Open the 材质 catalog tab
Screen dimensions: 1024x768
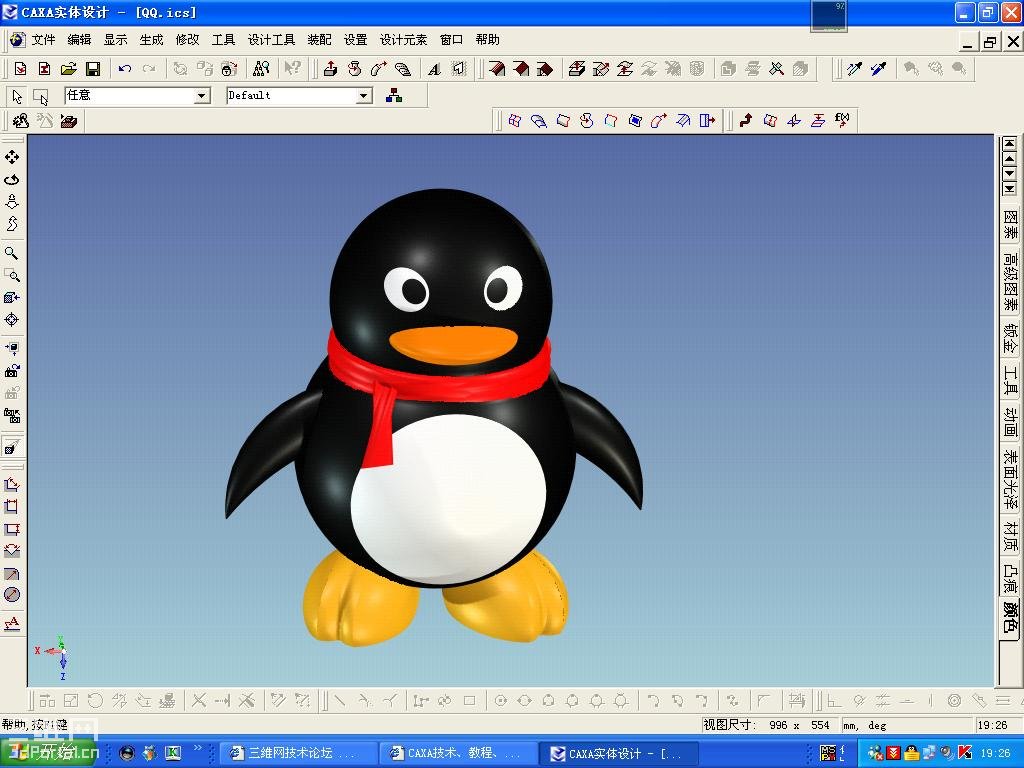tap(1010, 535)
